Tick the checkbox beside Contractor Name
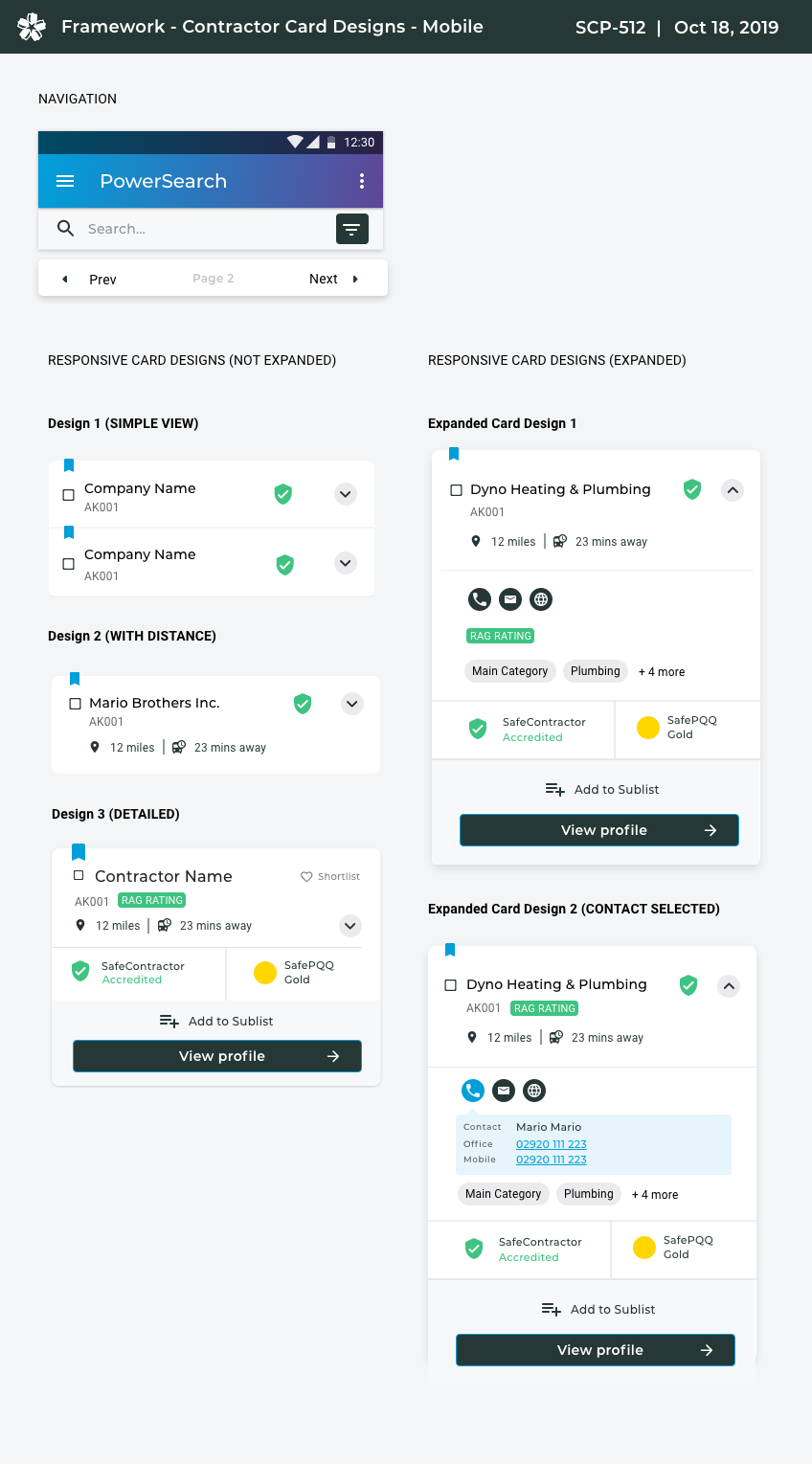The width and height of the screenshot is (812, 1464). [x=79, y=875]
